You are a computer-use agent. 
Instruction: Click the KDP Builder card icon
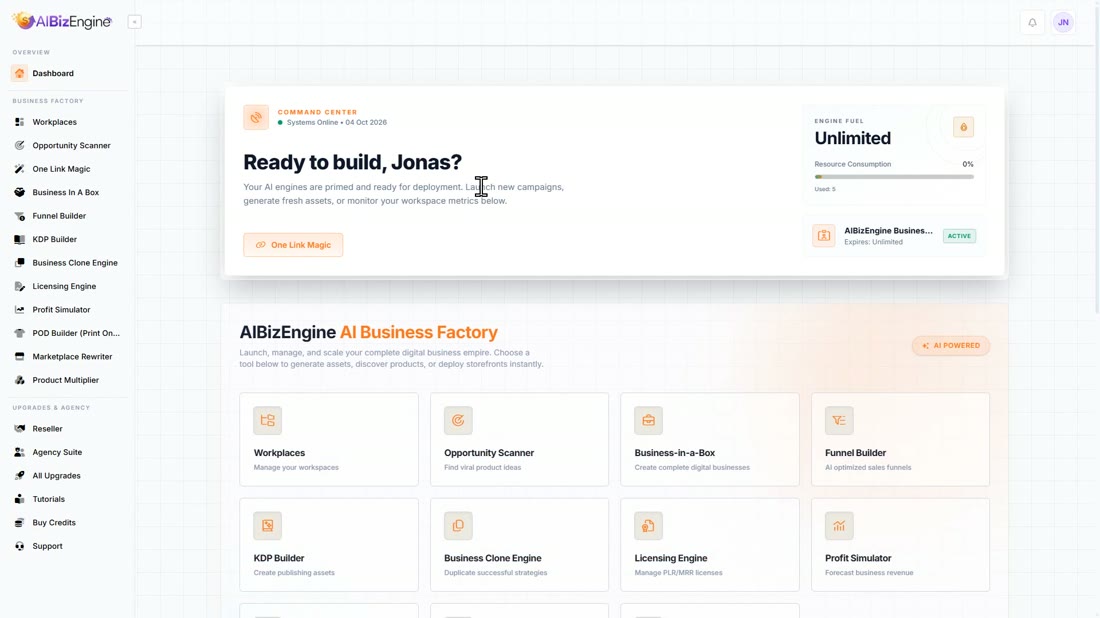coord(267,525)
